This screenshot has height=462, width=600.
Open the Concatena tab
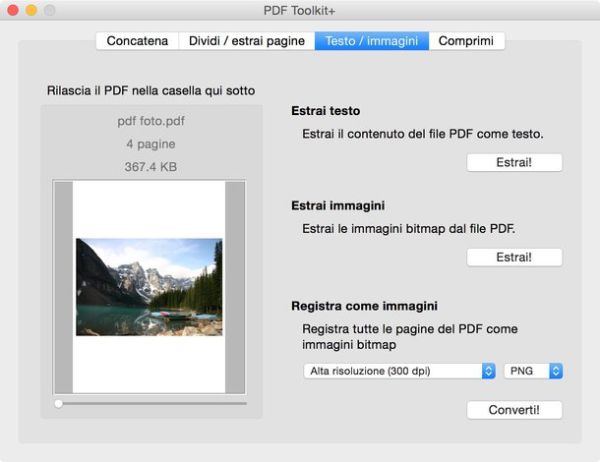[138, 41]
